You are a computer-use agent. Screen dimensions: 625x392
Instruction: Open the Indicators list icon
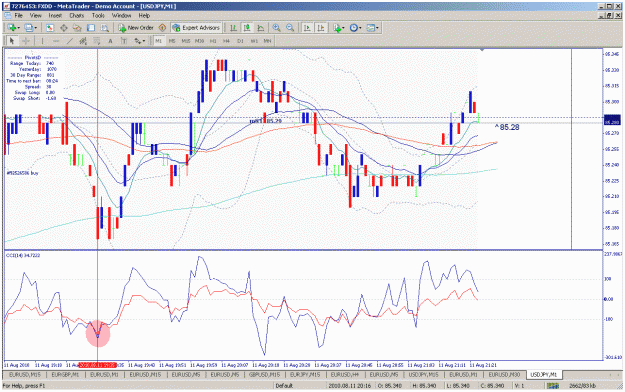338,28
